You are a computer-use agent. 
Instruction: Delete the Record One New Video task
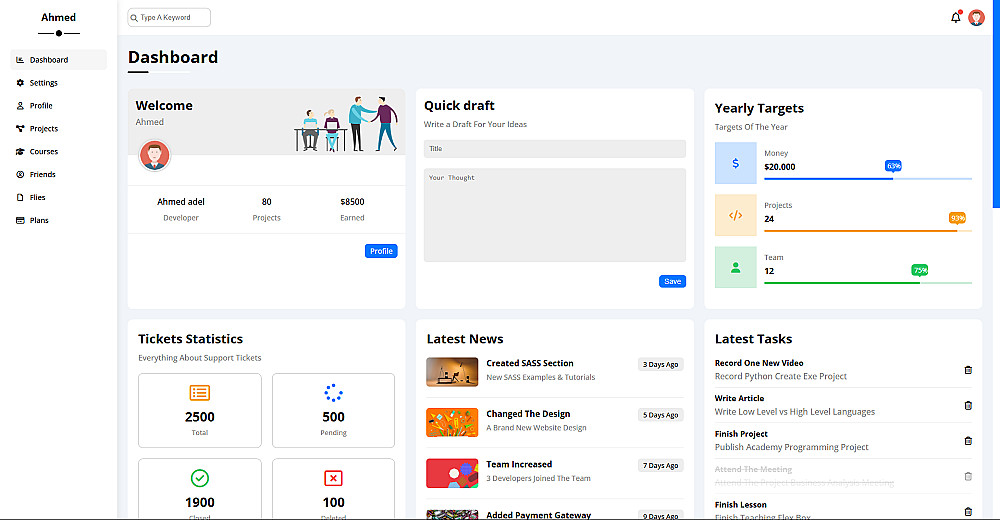968,370
